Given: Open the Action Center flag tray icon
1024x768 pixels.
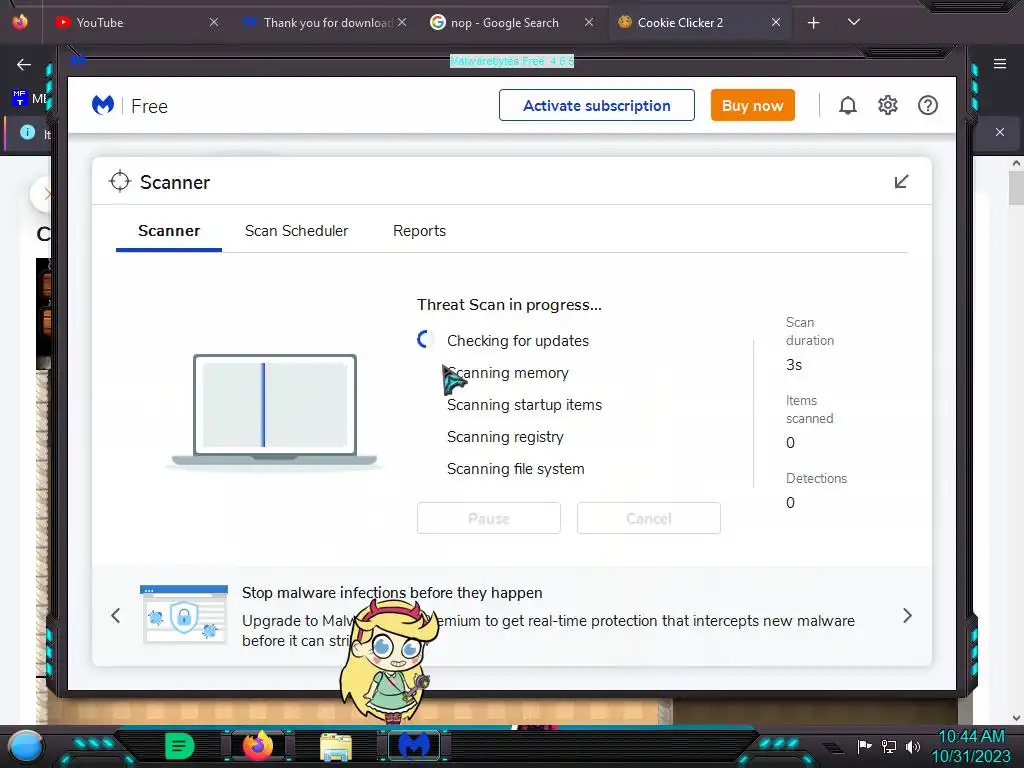Looking at the screenshot, I should [864, 746].
